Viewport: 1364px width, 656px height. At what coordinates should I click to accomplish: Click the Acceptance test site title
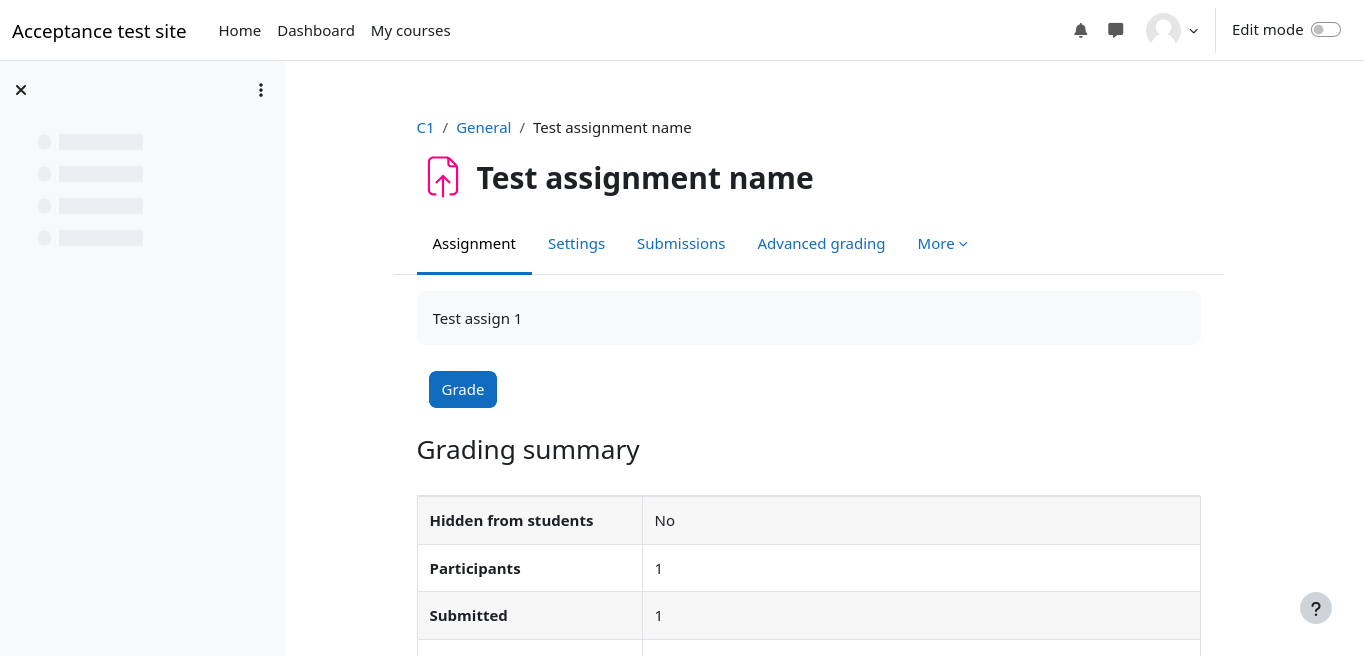(x=99, y=31)
